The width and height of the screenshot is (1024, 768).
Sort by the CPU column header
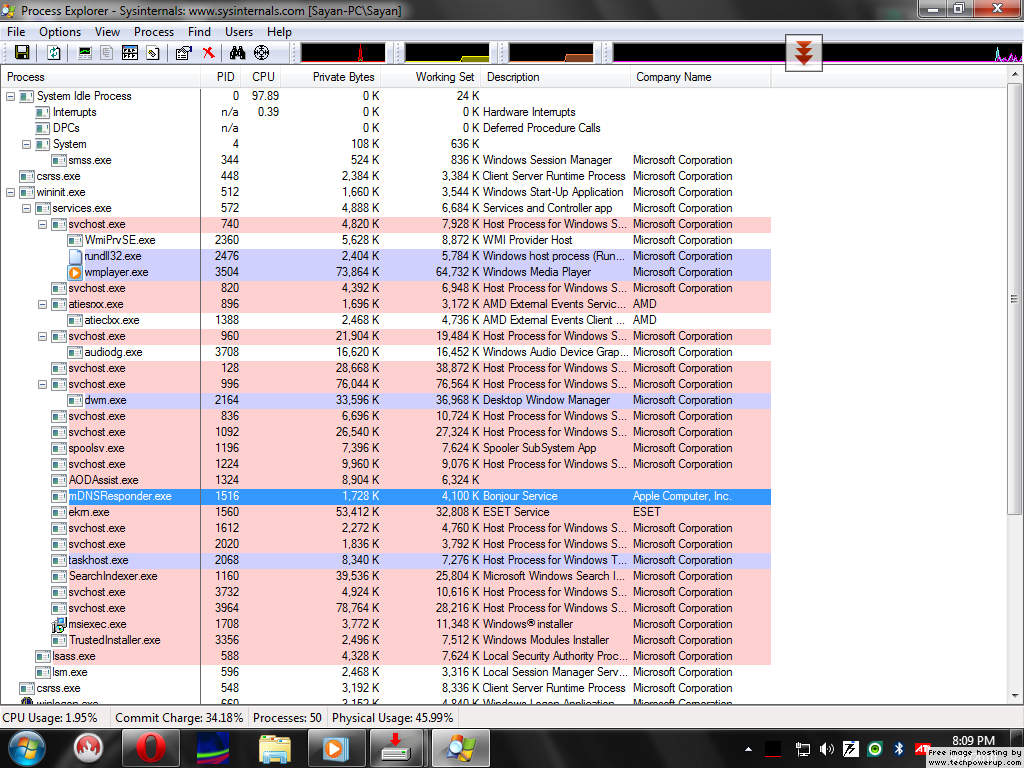(x=263, y=77)
